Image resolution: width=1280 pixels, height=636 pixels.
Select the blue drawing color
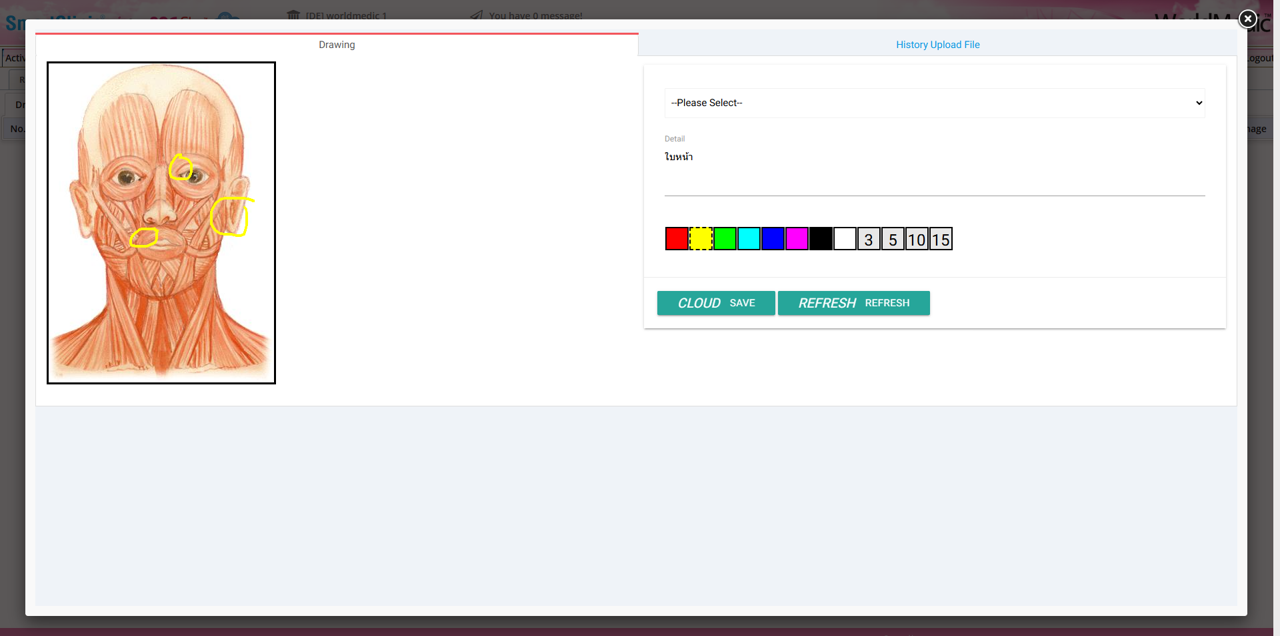pyautogui.click(x=773, y=239)
